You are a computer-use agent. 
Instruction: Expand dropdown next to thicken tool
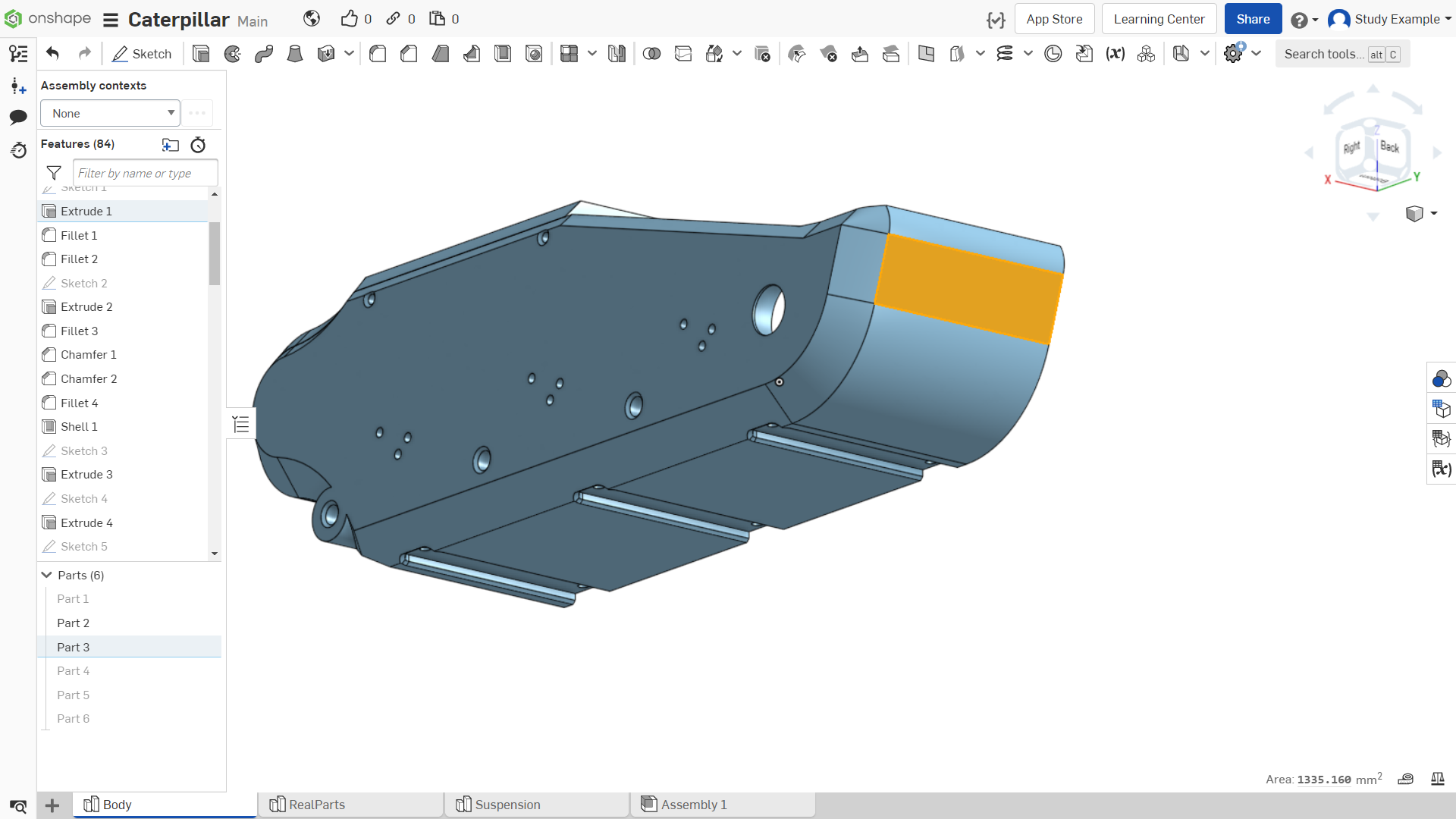349,53
